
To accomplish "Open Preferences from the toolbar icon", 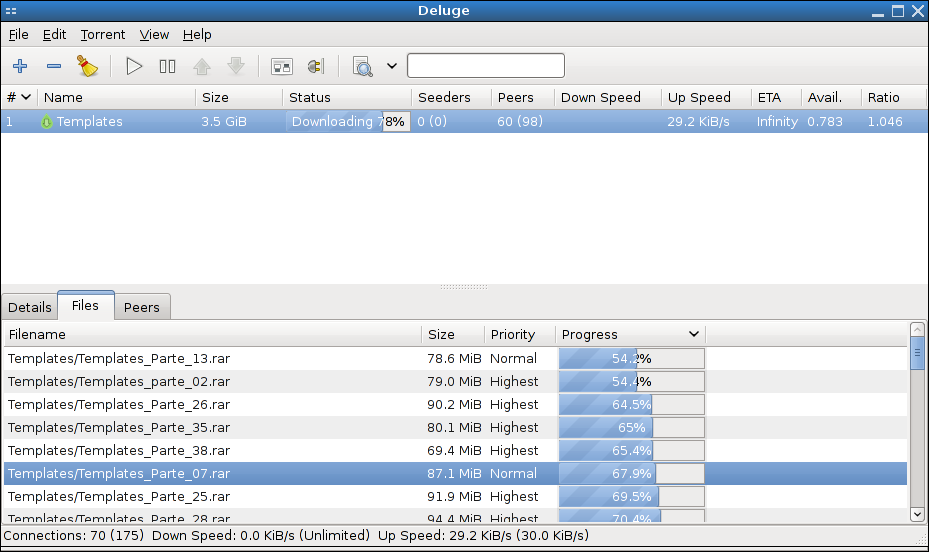I will tap(282, 67).
